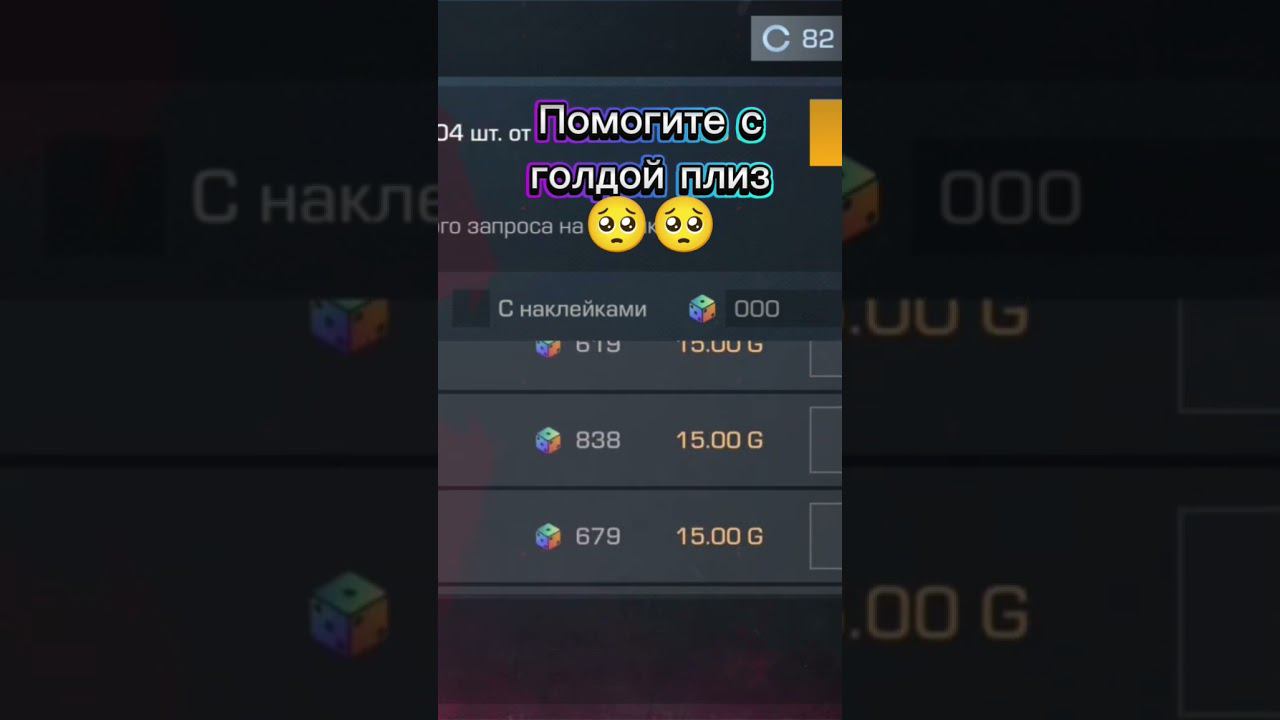
Task: Click the dice icon next to 838
Action: tap(548, 440)
